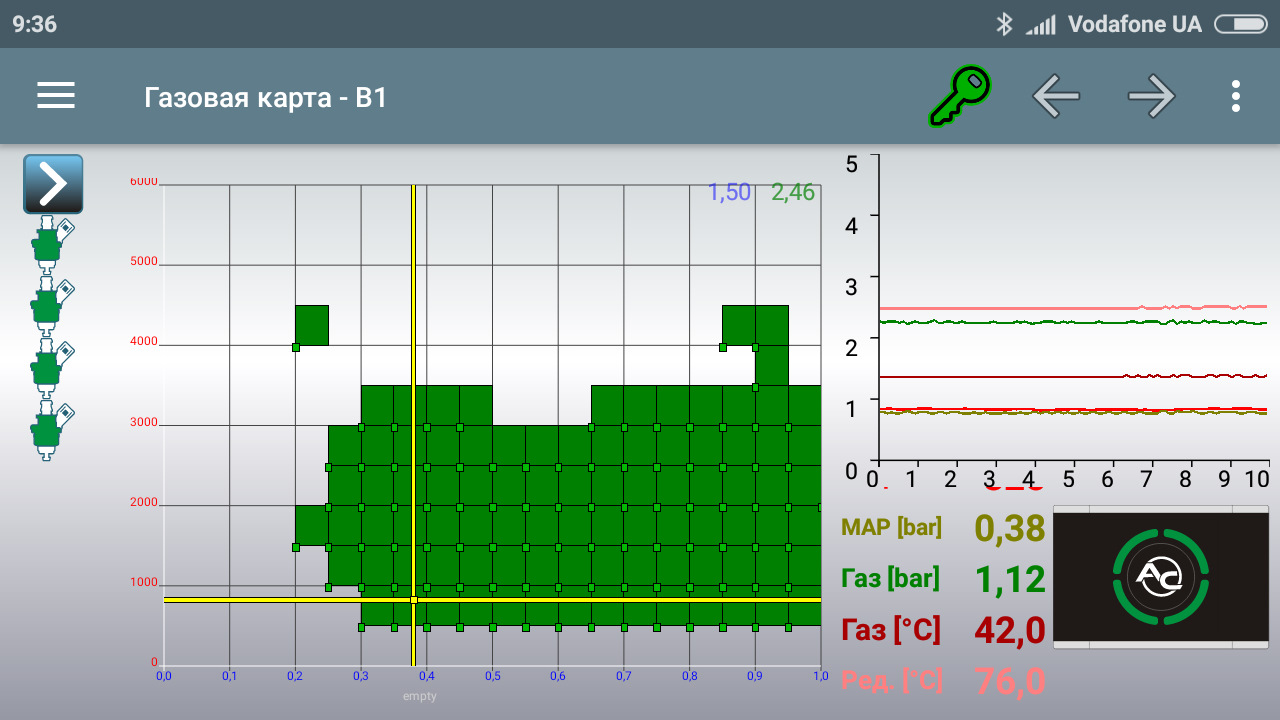The image size is (1280, 720).
Task: Tap the green key icon
Action: pyautogui.click(x=959, y=96)
